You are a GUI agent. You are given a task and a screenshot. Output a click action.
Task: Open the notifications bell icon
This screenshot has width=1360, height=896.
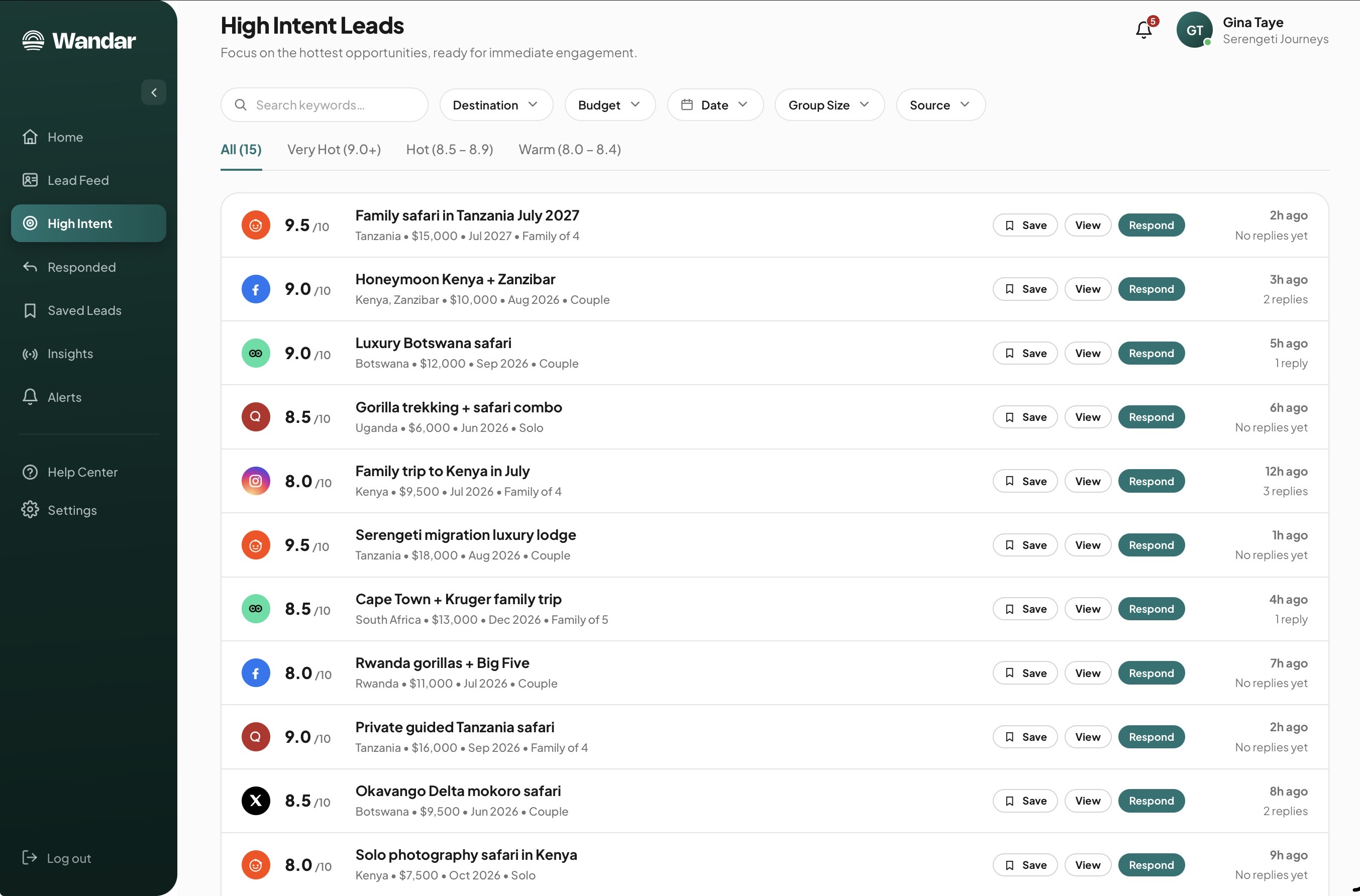pos(1143,30)
